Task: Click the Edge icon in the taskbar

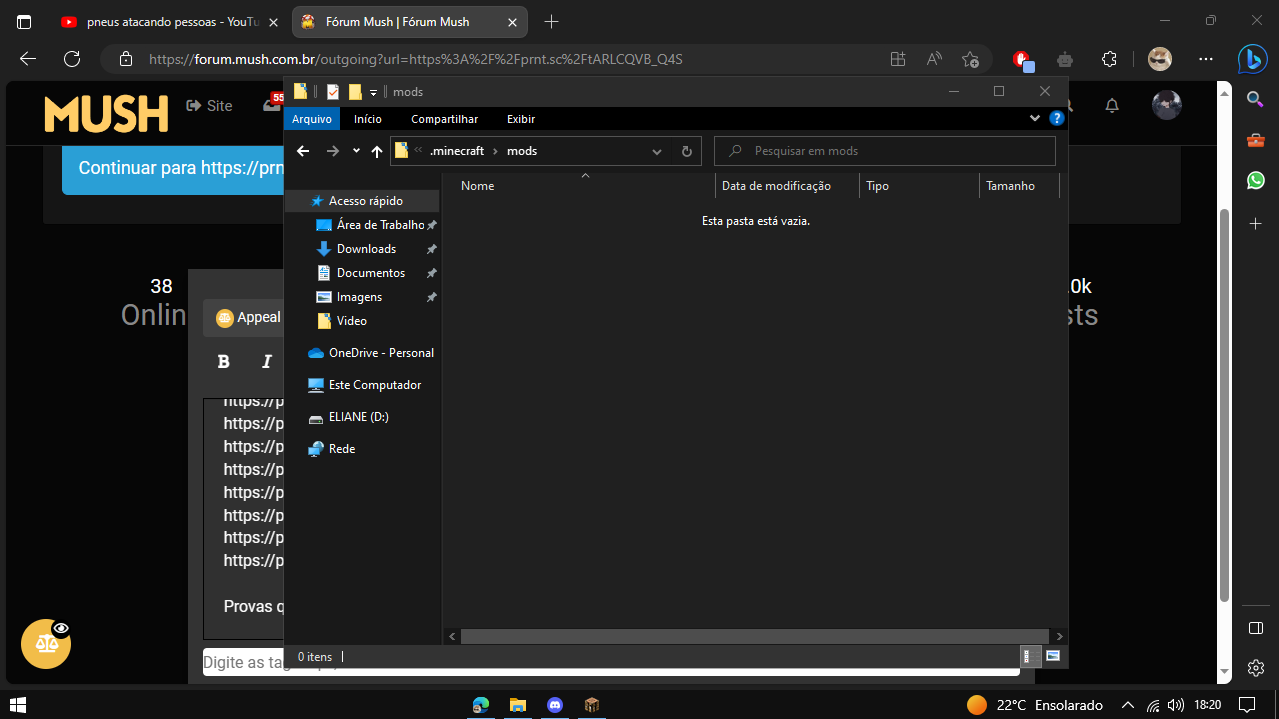Action: (x=481, y=705)
